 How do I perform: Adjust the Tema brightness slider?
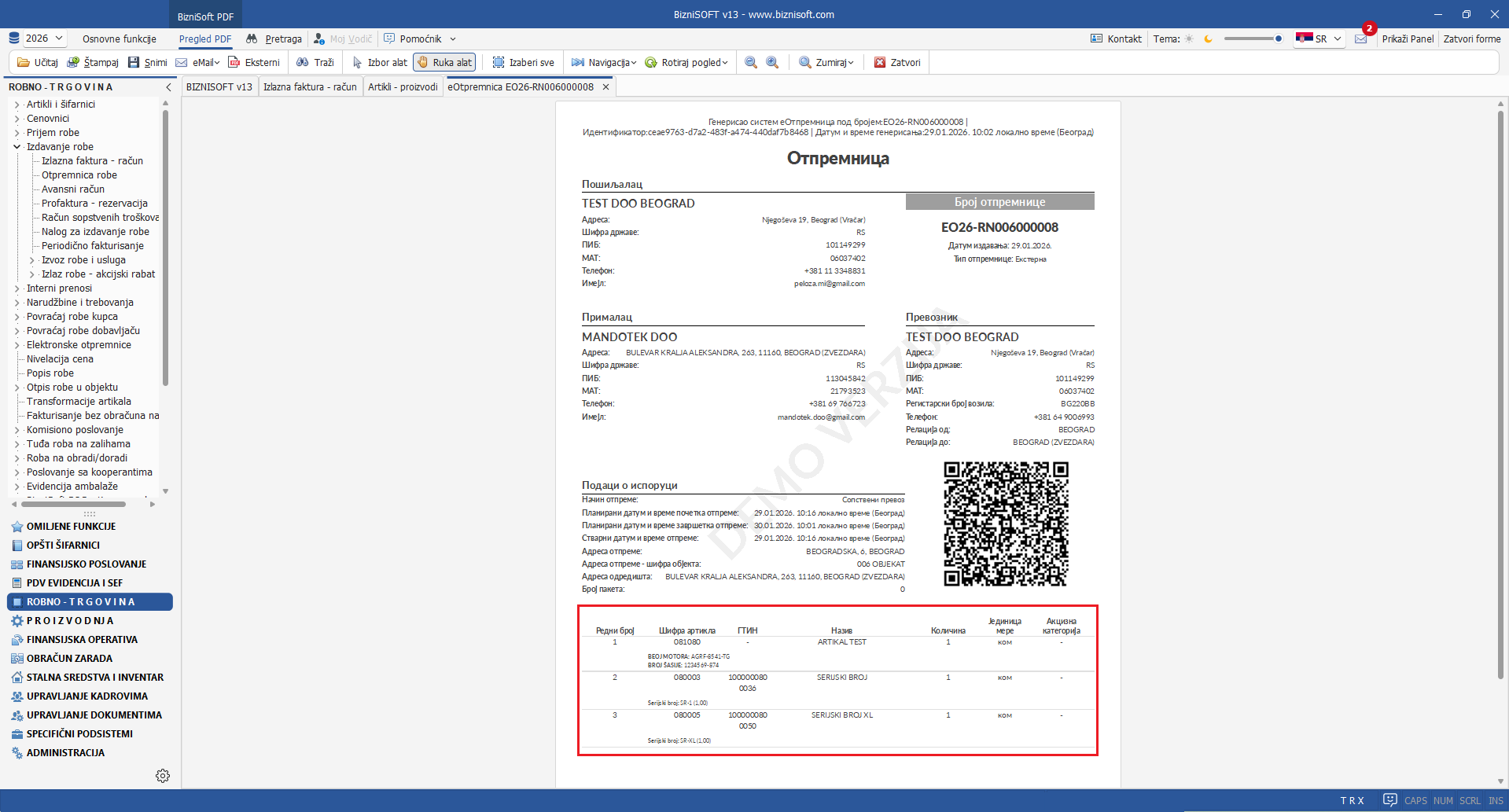pyautogui.click(x=1253, y=39)
